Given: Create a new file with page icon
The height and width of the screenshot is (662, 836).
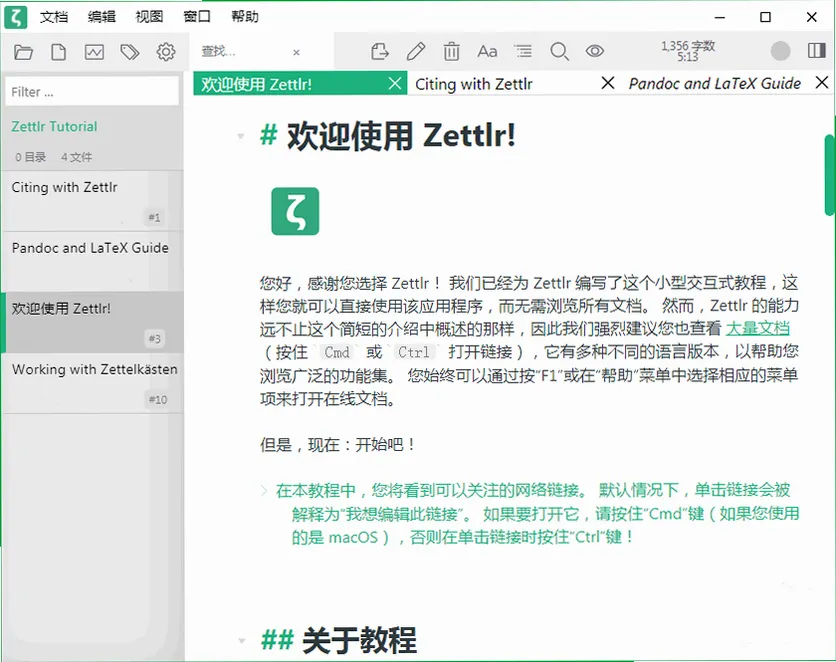Looking at the screenshot, I should (x=58, y=52).
